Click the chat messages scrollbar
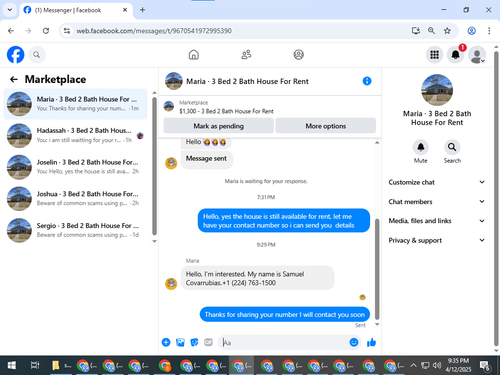Viewport: 500px width, 375px height. [x=377, y=269]
